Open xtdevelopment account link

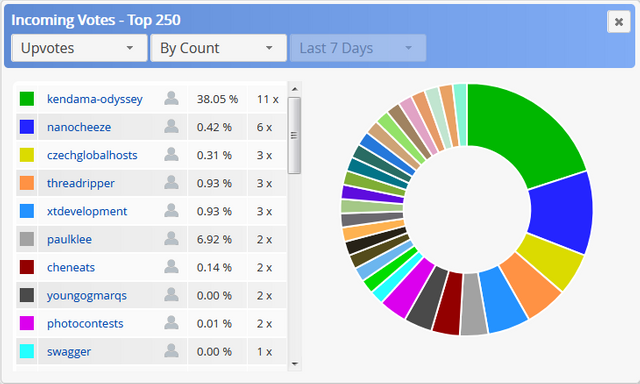click(x=87, y=211)
